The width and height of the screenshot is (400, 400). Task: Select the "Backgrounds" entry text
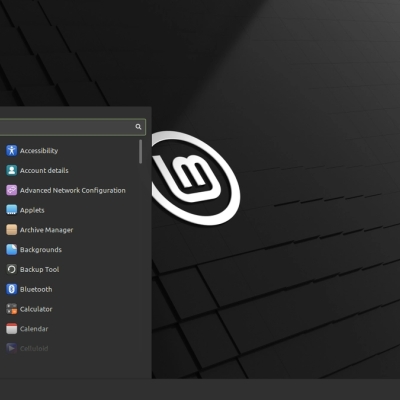[41, 250]
